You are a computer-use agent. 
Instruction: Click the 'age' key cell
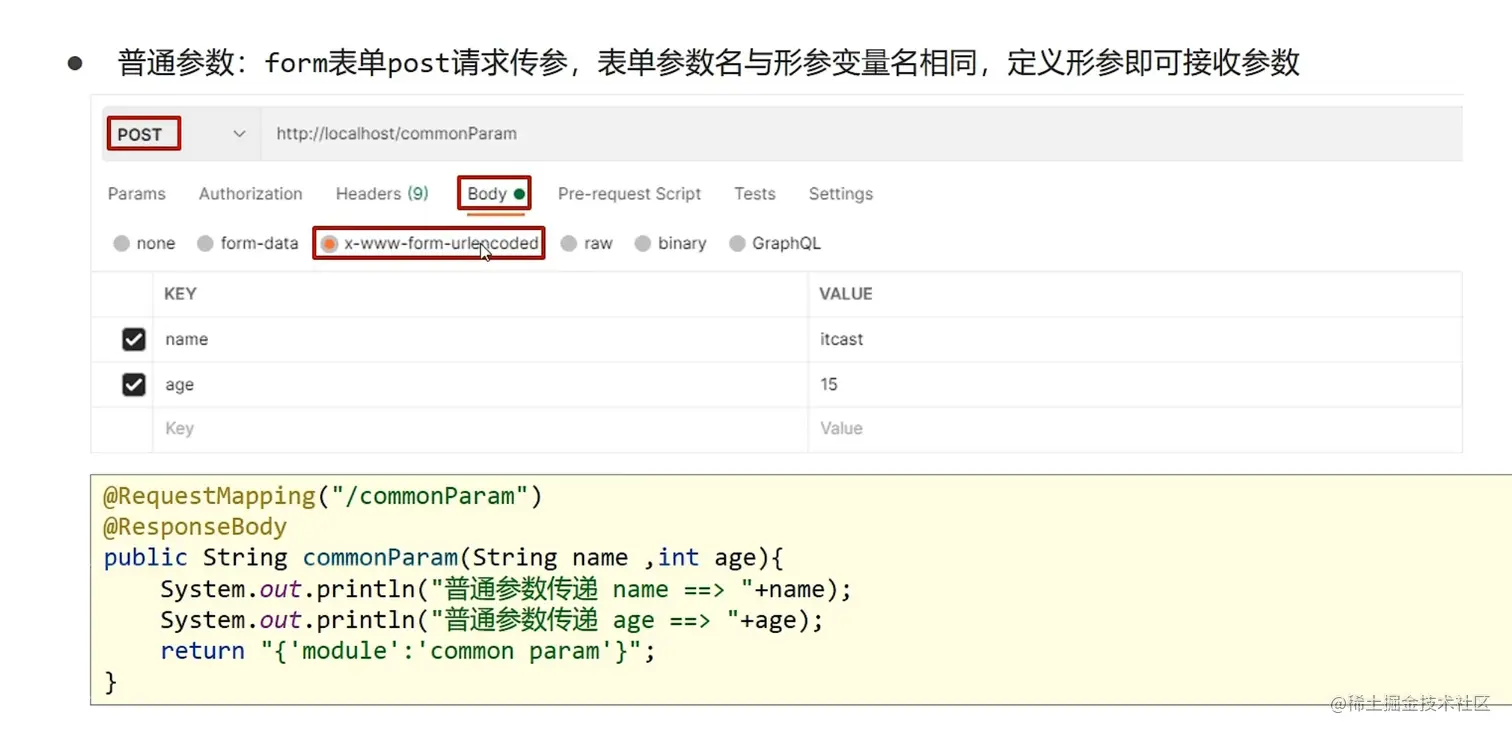point(480,385)
